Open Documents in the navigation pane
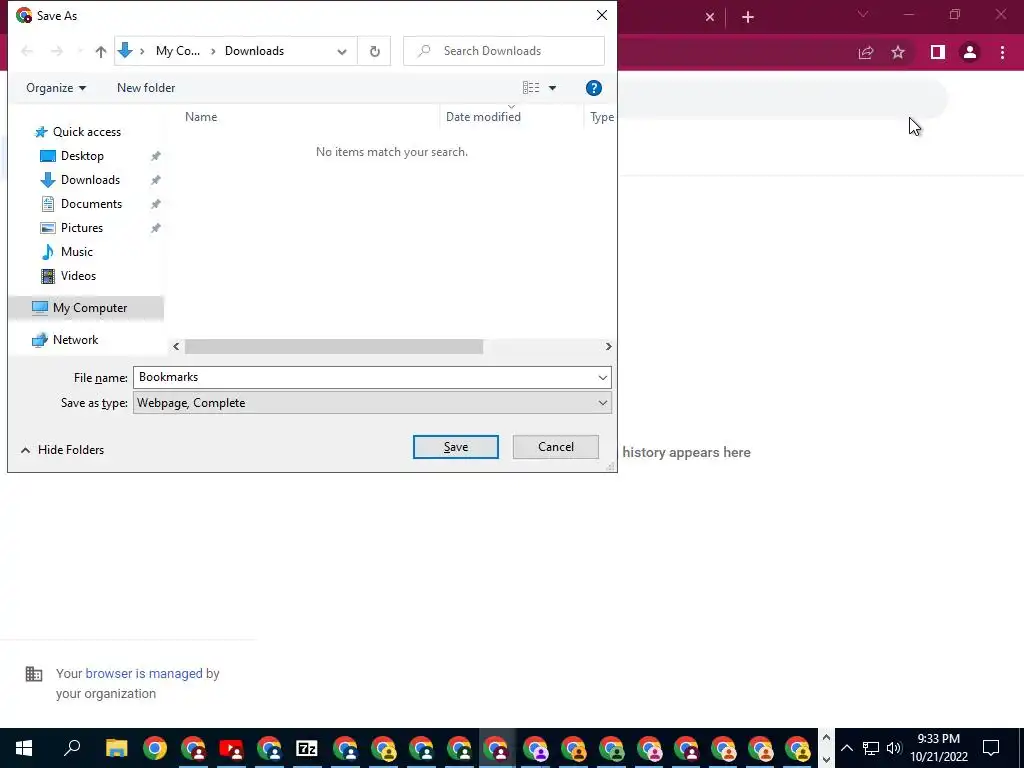This screenshot has width=1024, height=768. click(x=91, y=204)
